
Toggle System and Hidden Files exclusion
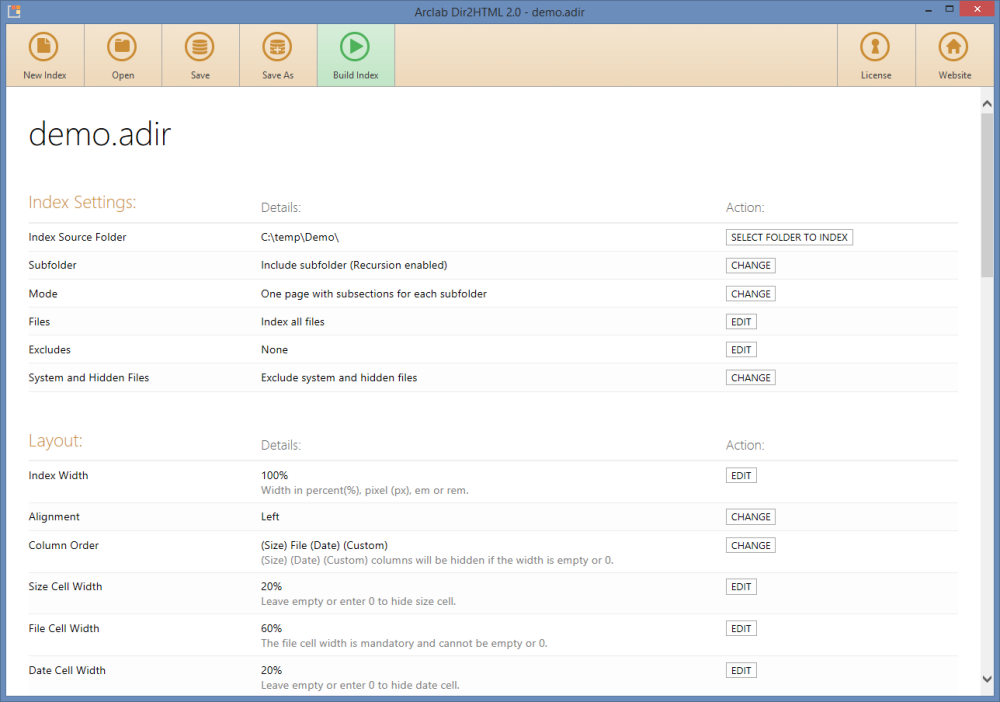point(750,378)
